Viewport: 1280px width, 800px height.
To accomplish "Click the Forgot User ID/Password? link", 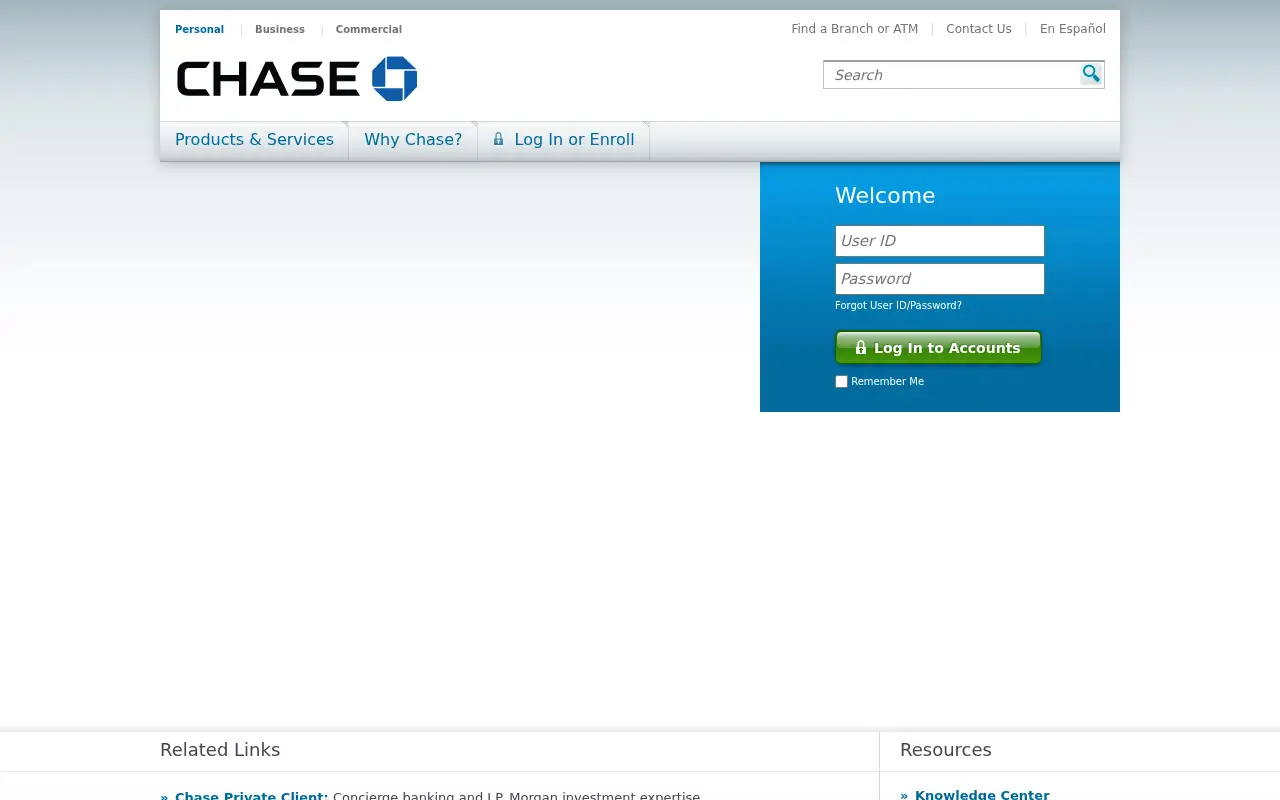I will (898, 306).
